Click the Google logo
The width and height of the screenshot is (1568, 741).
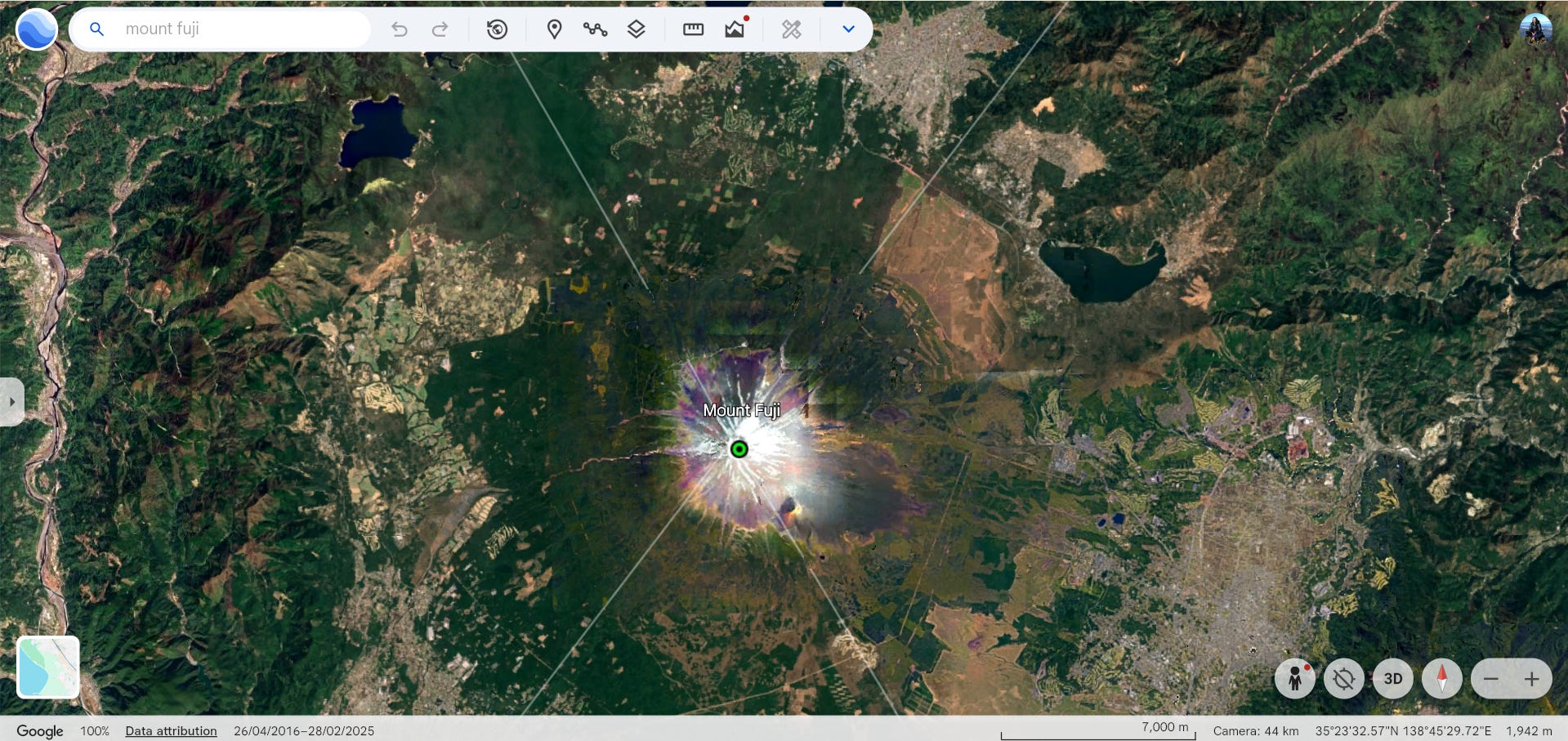40,731
